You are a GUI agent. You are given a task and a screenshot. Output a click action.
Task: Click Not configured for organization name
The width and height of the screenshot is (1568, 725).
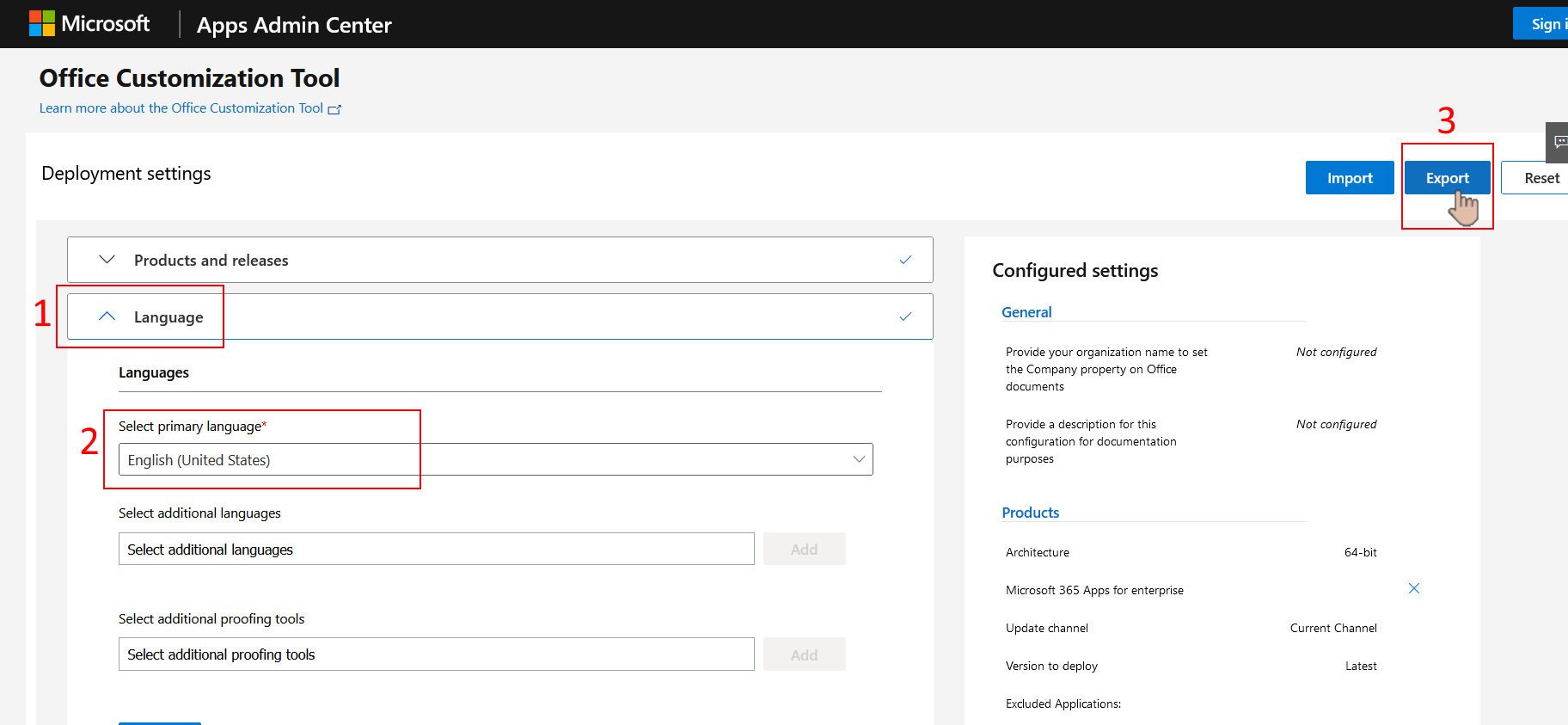pos(1337,352)
